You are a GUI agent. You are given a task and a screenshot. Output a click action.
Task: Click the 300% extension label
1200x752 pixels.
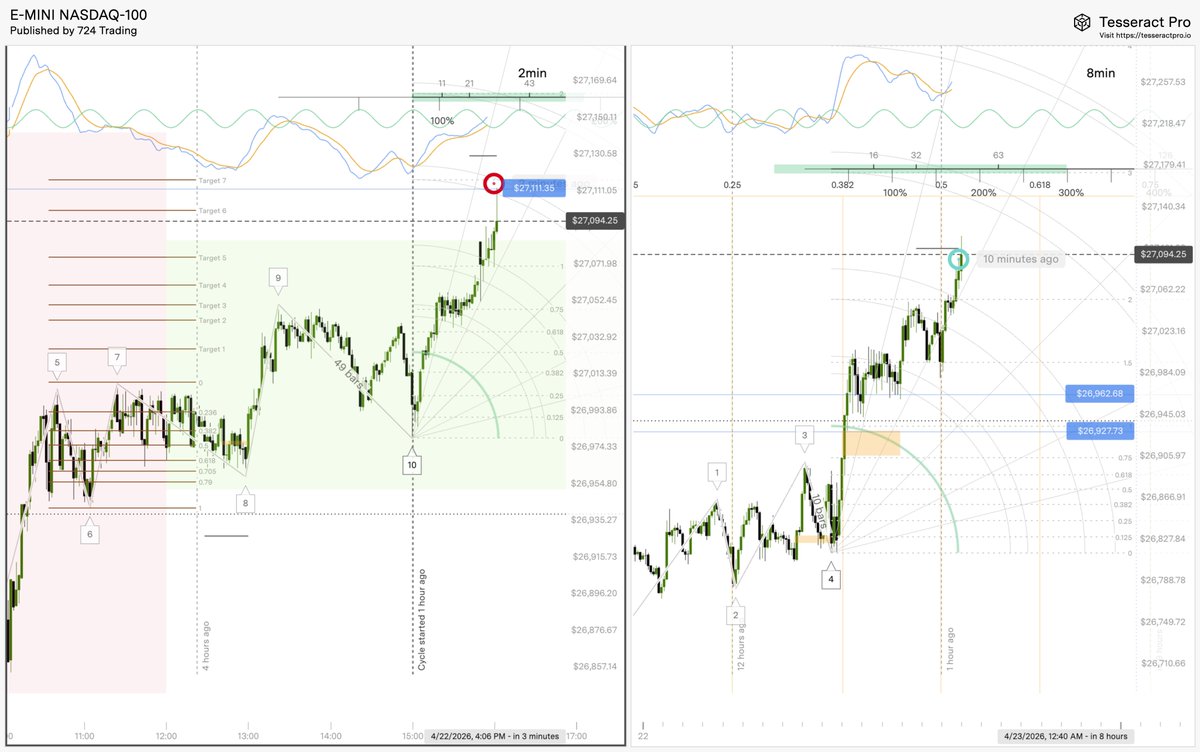tap(1070, 192)
